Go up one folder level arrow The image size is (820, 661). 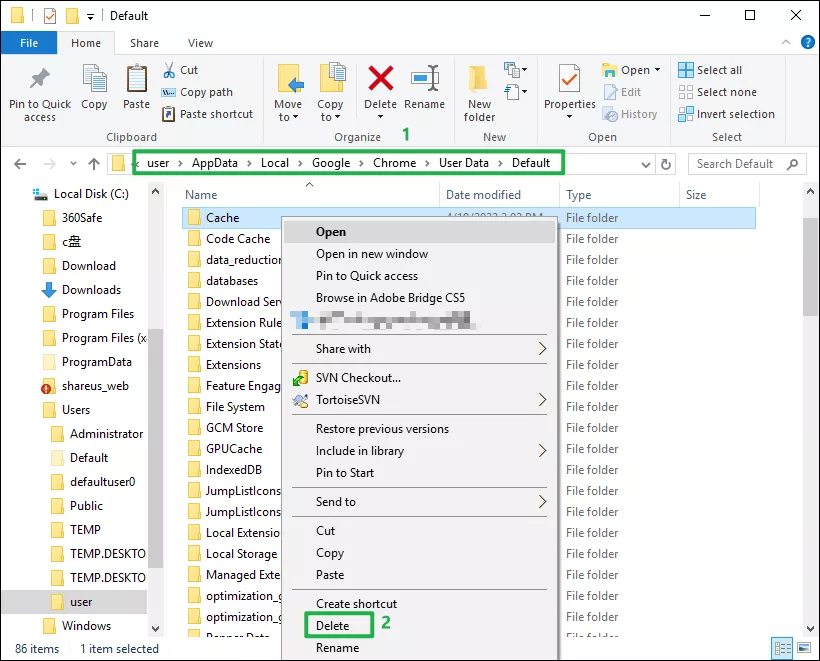[94, 164]
